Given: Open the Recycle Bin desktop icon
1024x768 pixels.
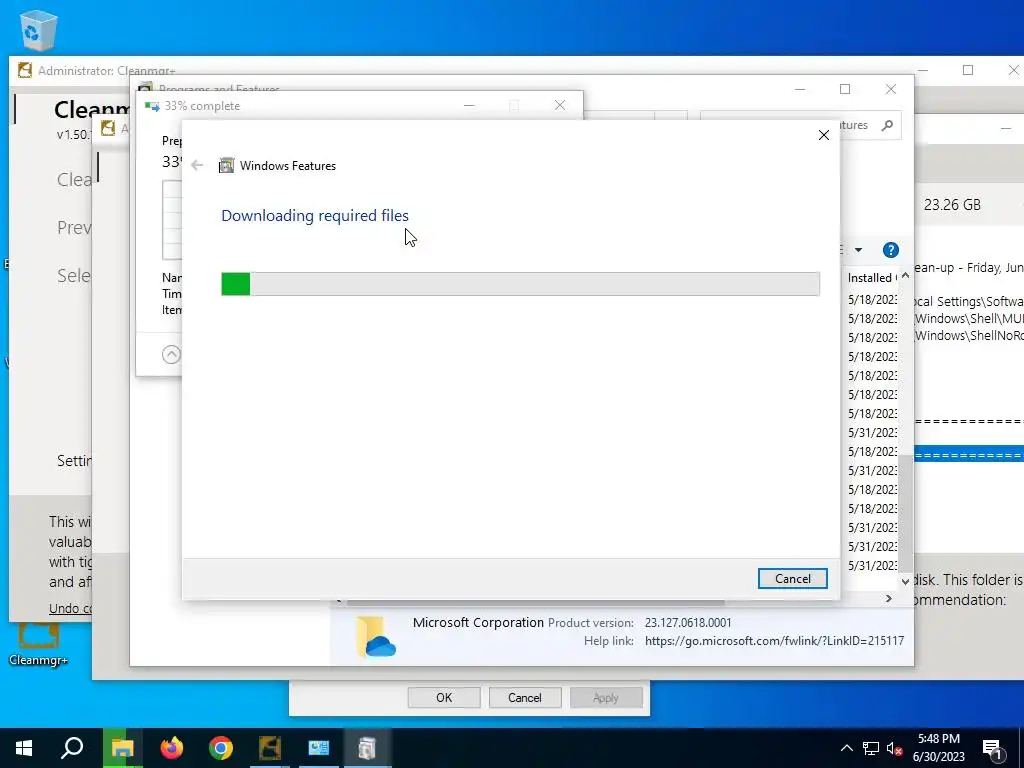Looking at the screenshot, I should coord(39,30).
